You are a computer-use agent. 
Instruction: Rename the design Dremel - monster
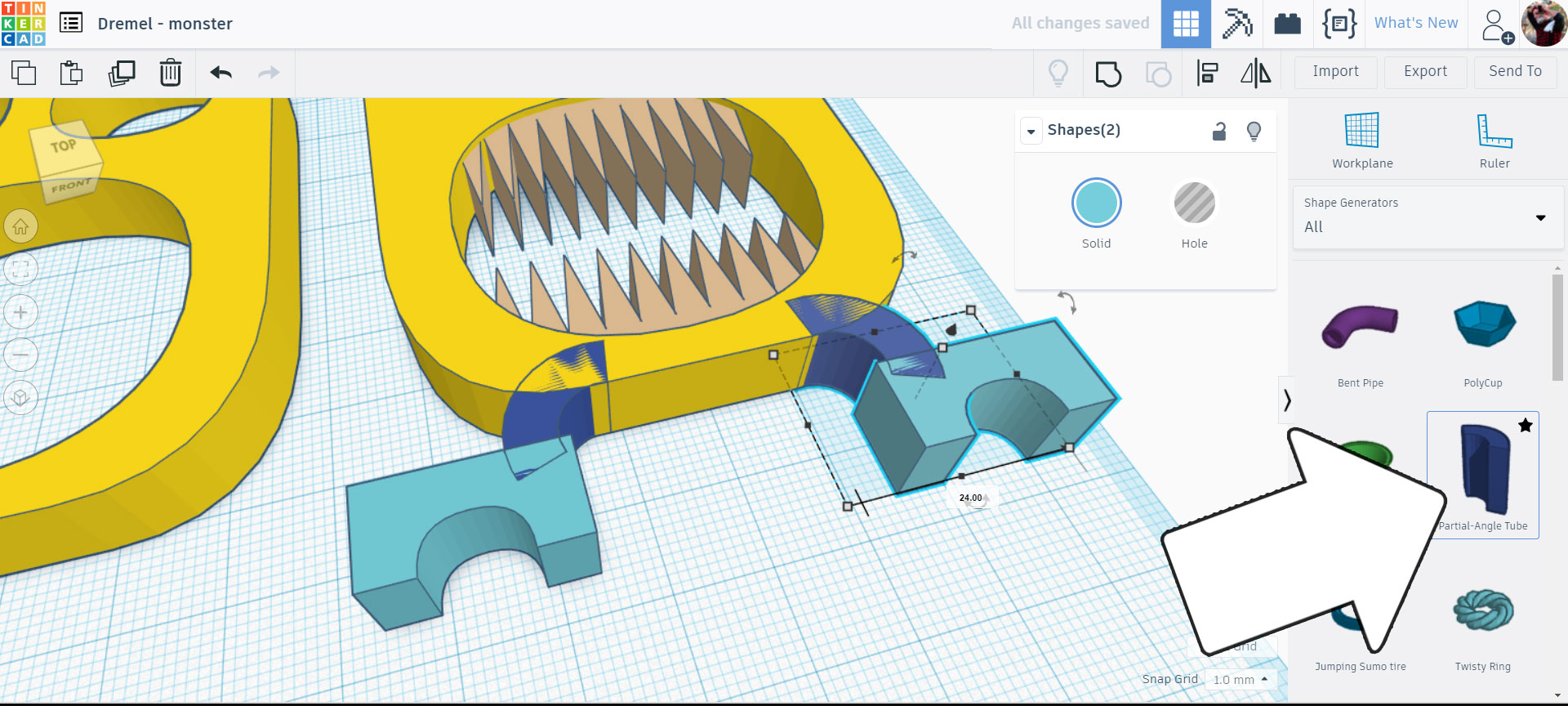tap(165, 24)
